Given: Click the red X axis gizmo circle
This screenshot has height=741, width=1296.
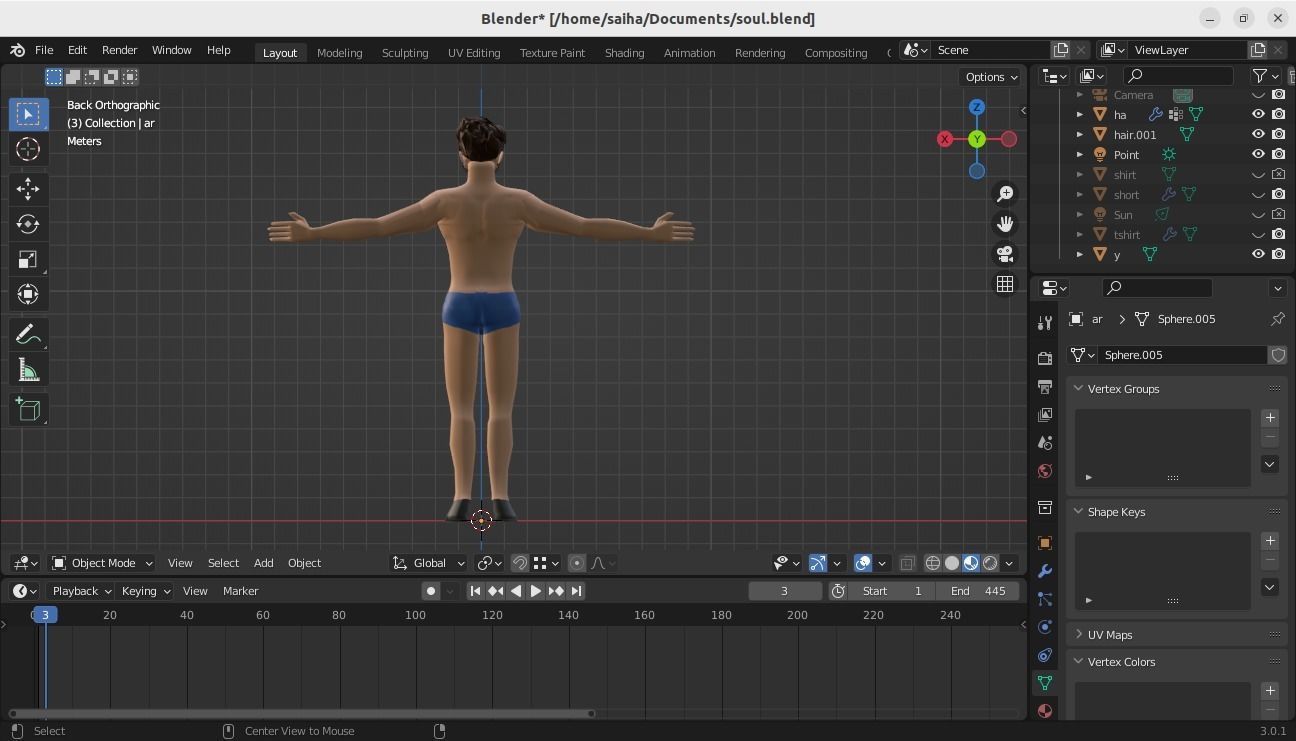Looking at the screenshot, I should click(945, 139).
